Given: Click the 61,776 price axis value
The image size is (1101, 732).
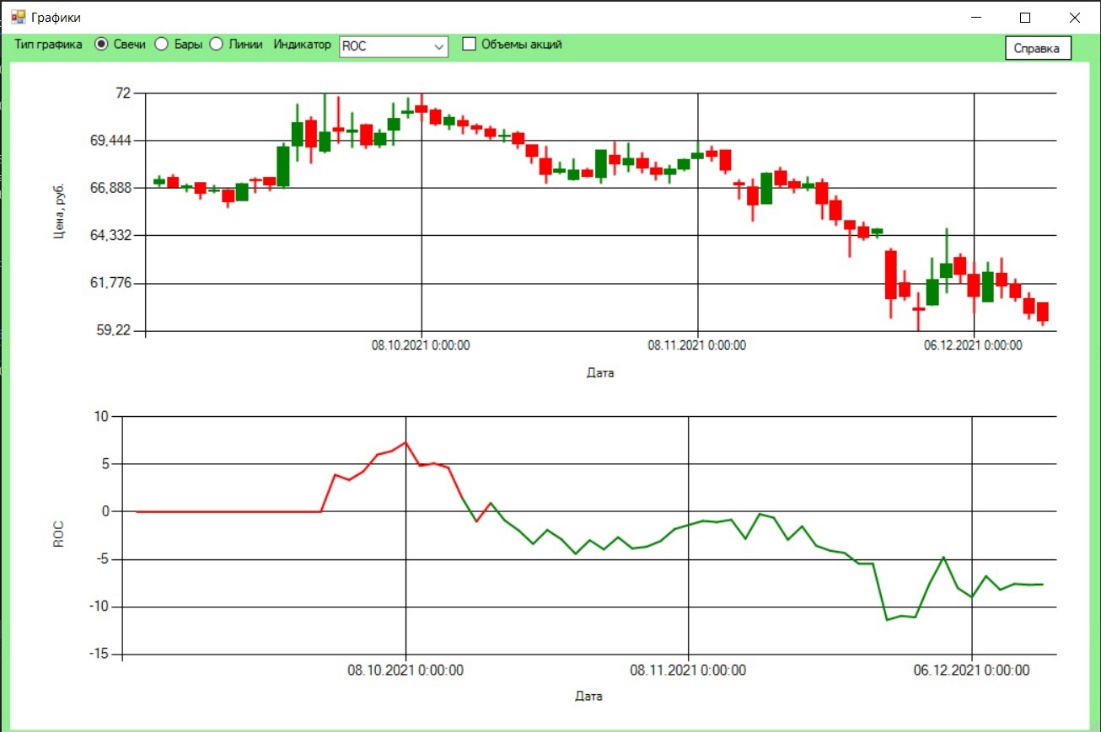Looking at the screenshot, I should point(110,282).
